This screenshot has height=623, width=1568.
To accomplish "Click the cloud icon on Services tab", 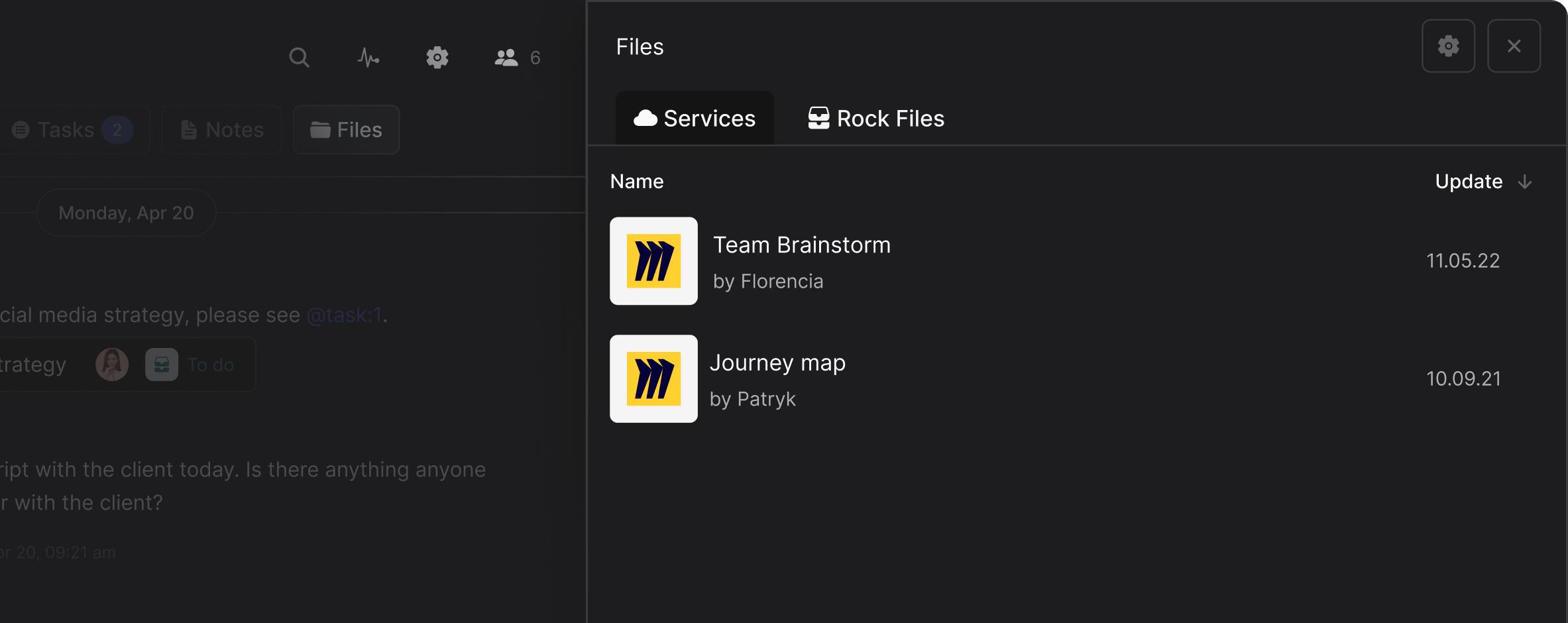I will point(645,118).
